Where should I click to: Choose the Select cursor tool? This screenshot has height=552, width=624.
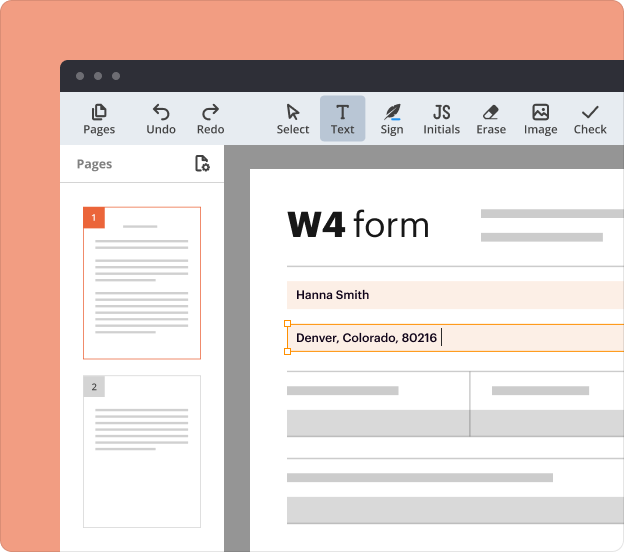pos(293,119)
